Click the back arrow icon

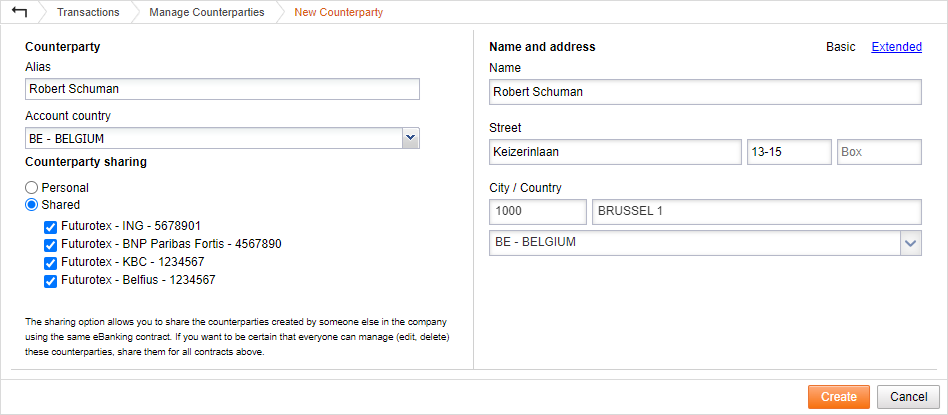19,12
